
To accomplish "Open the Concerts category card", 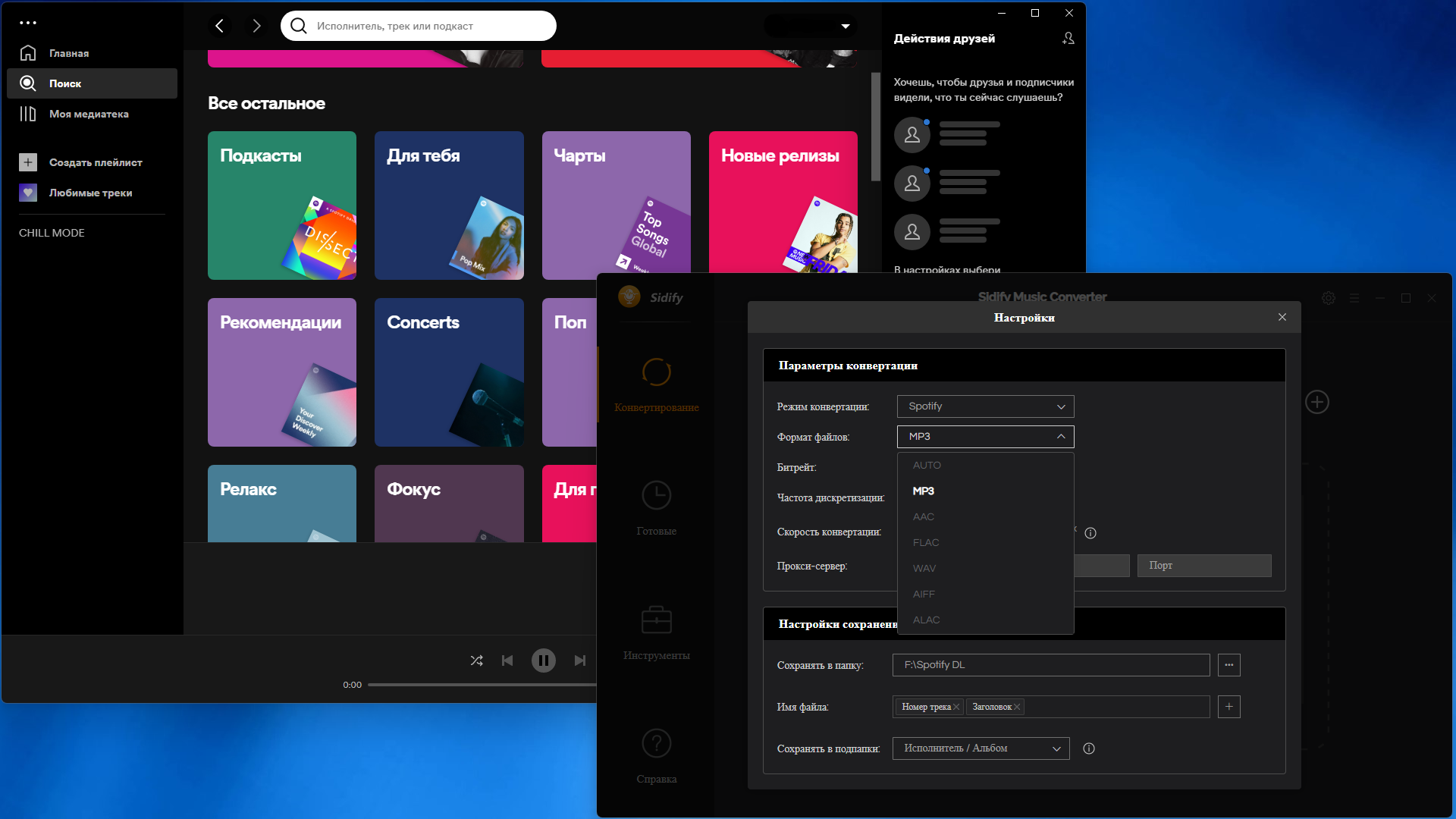I will click(449, 372).
